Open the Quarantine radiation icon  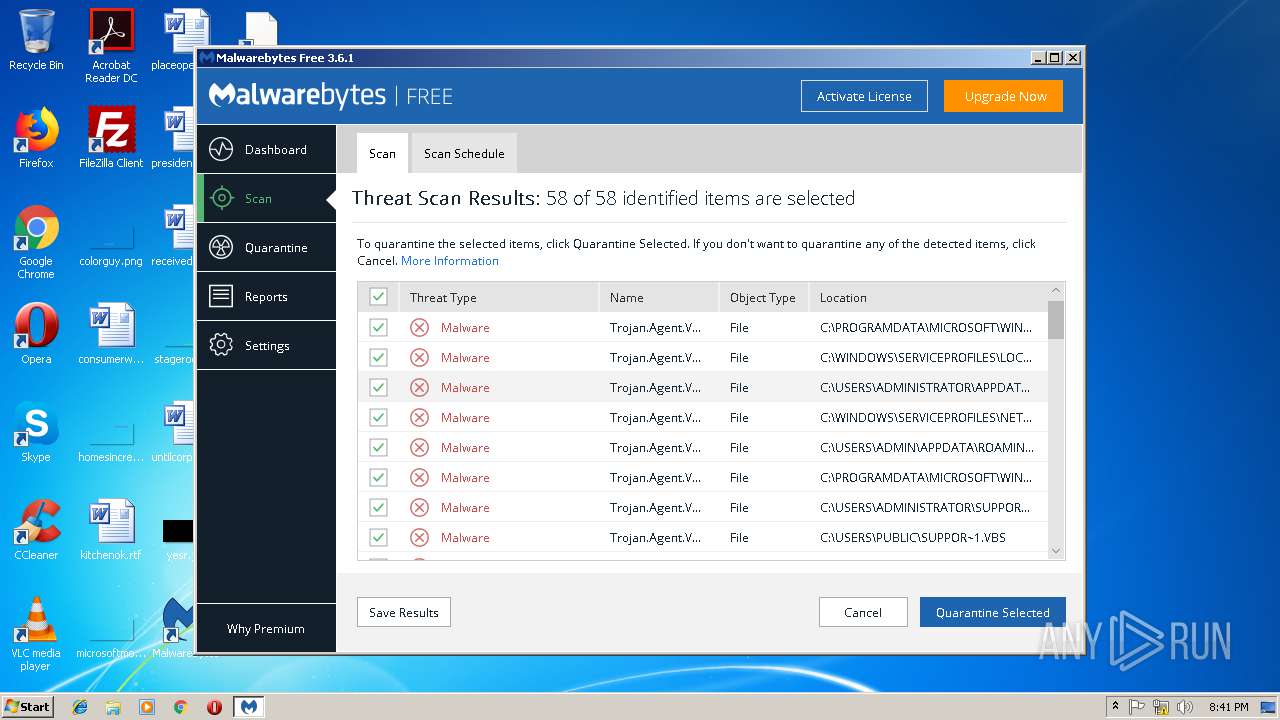pyautogui.click(x=221, y=247)
